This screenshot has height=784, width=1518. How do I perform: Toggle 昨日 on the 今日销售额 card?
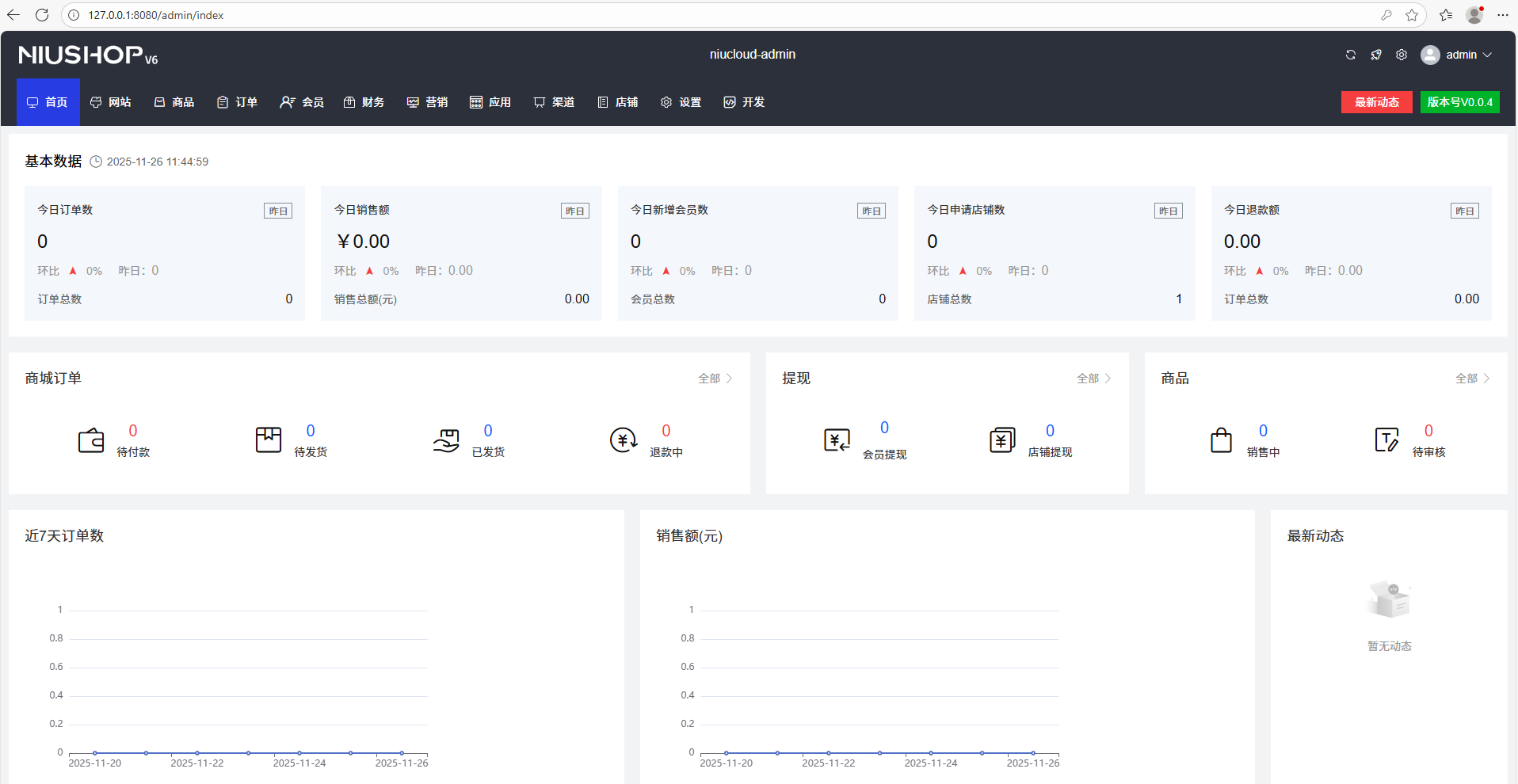(x=574, y=211)
